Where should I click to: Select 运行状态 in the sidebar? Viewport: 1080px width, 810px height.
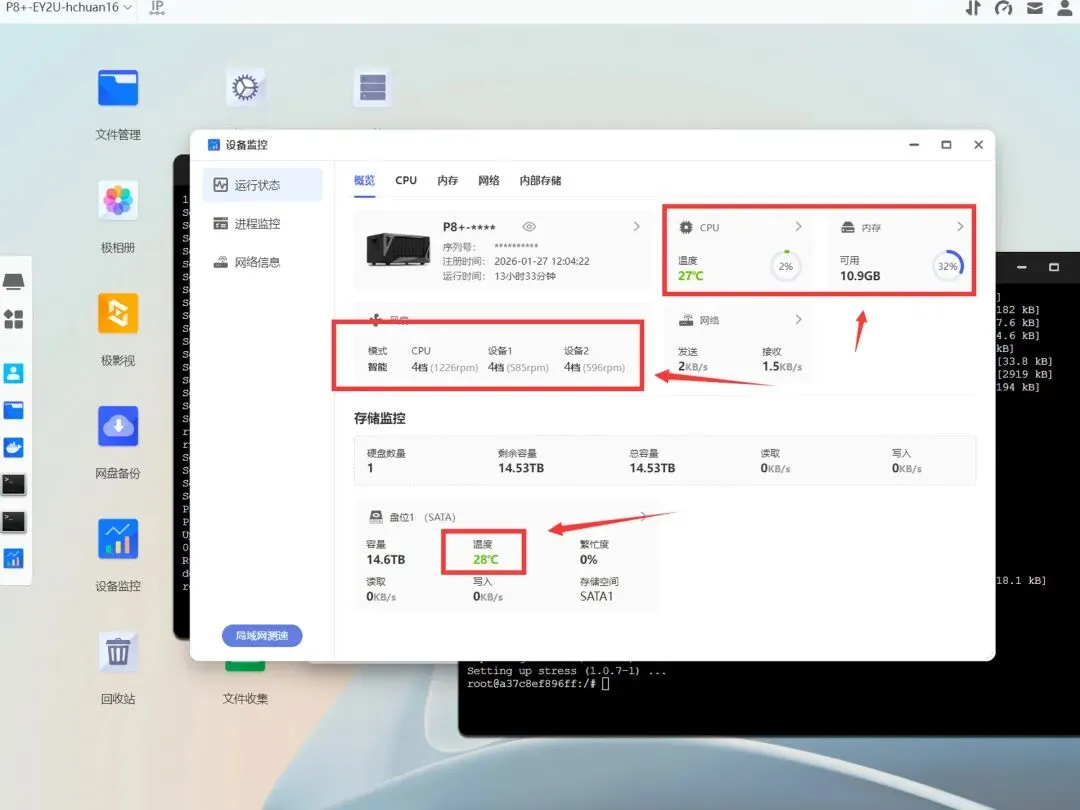262,185
